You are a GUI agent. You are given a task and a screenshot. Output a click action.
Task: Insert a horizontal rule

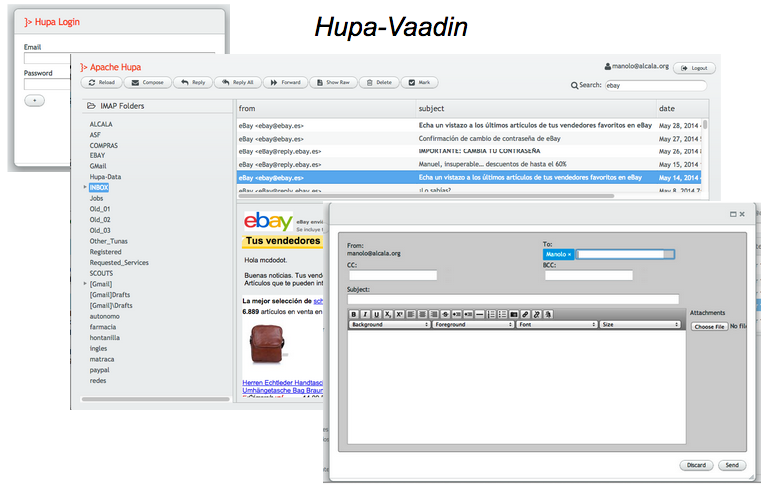click(480, 314)
